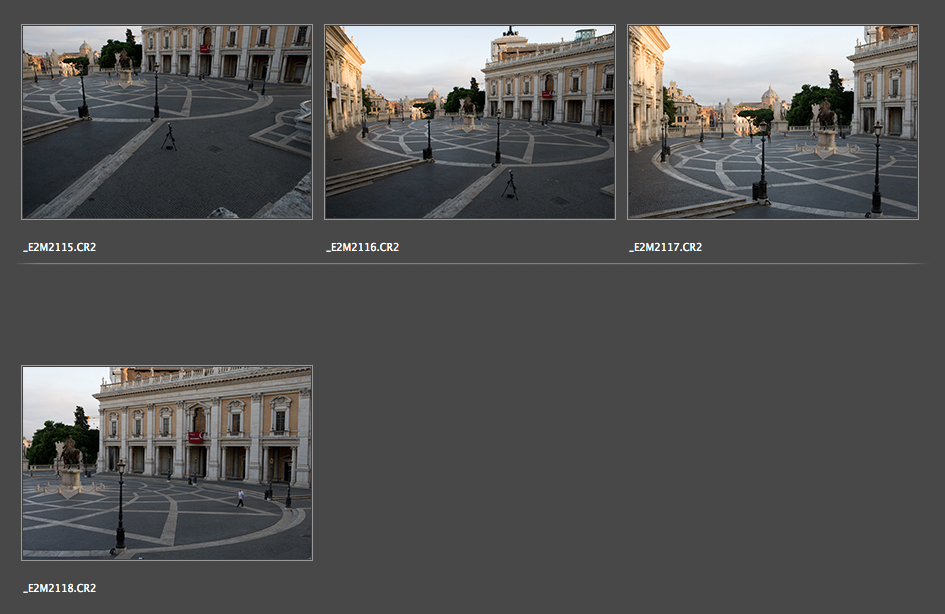Click the empty gray area right of _E2M2118
The image size is (945, 614).
pyautogui.click(x=620, y=460)
